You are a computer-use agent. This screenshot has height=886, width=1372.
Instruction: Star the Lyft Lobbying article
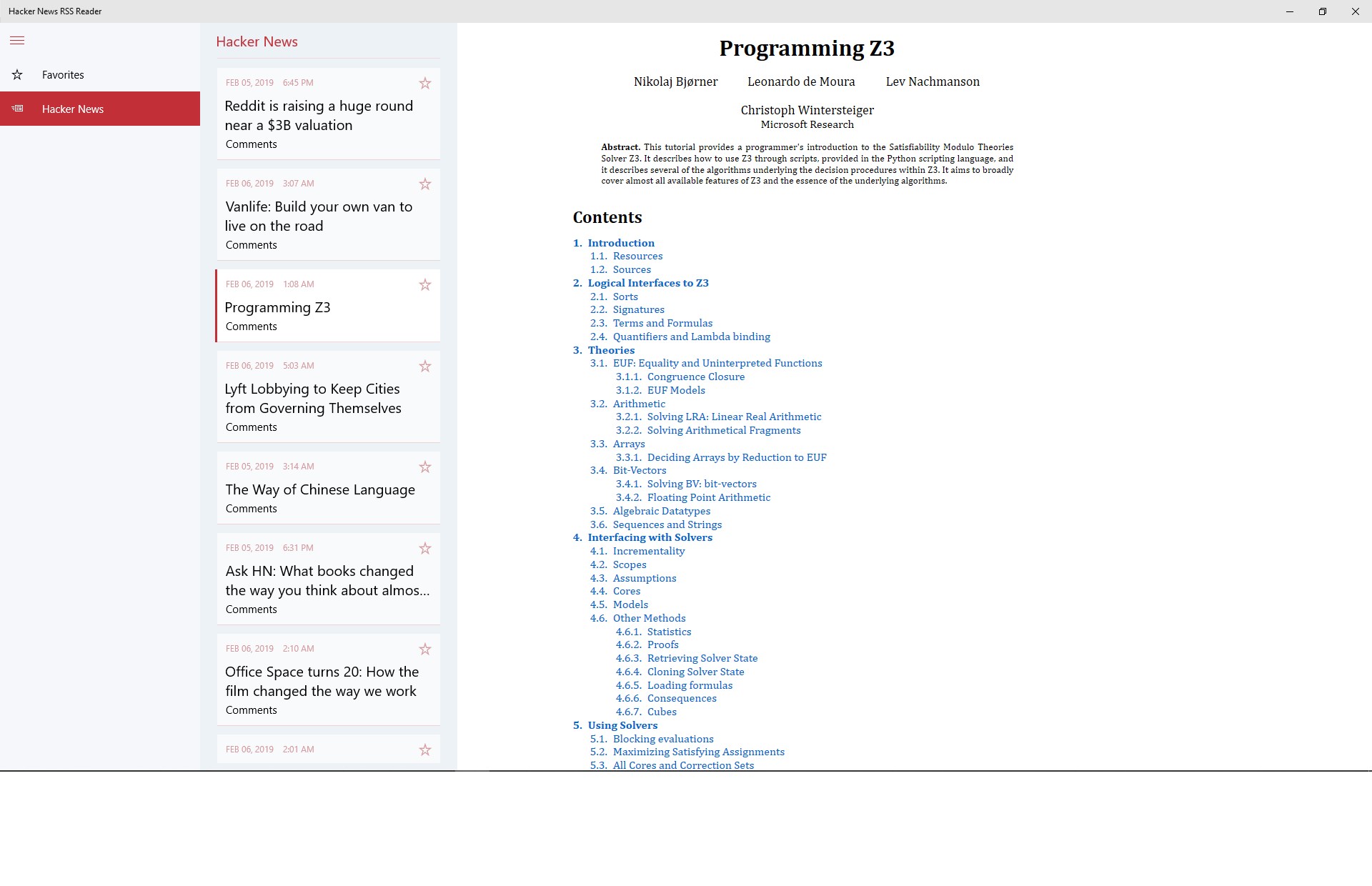425,367
